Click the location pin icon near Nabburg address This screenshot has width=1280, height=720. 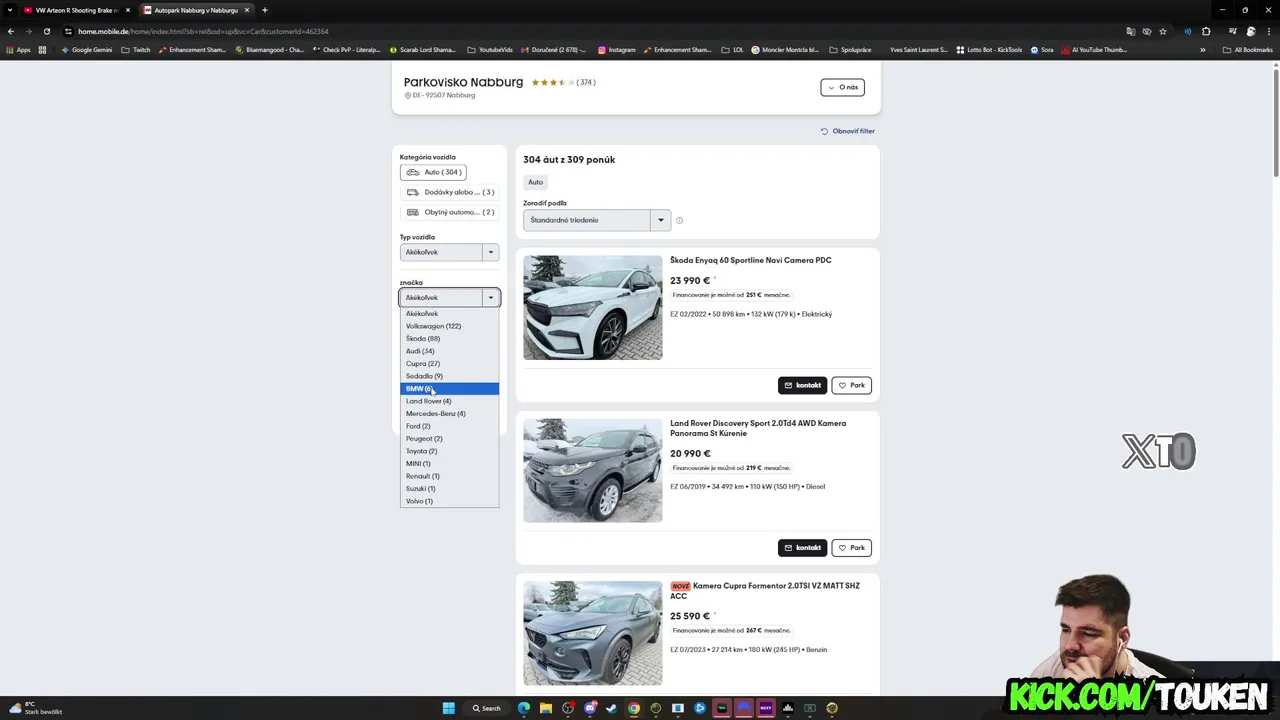pos(408,95)
